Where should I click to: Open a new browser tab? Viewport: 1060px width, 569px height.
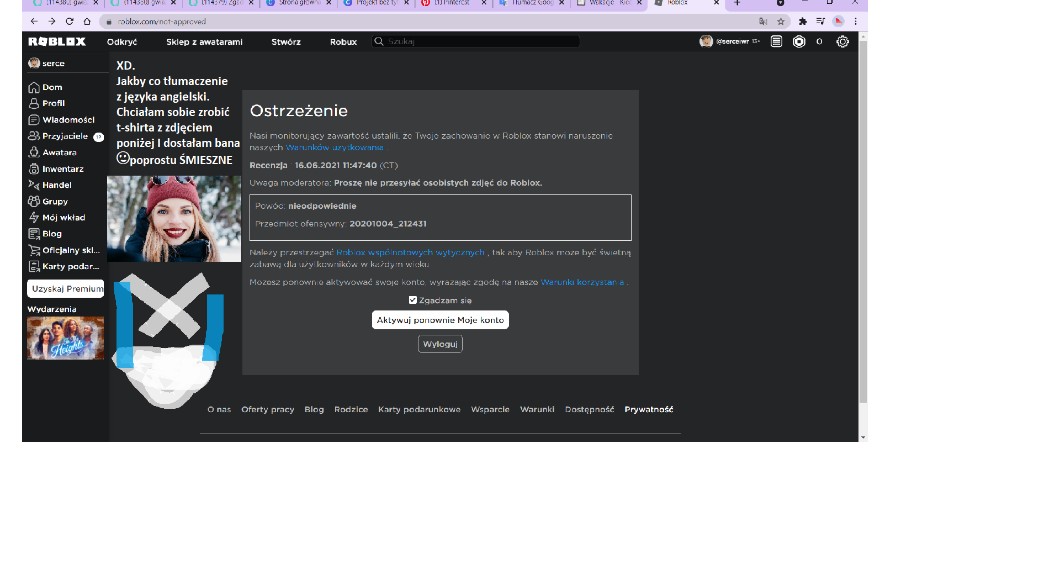click(x=737, y=4)
